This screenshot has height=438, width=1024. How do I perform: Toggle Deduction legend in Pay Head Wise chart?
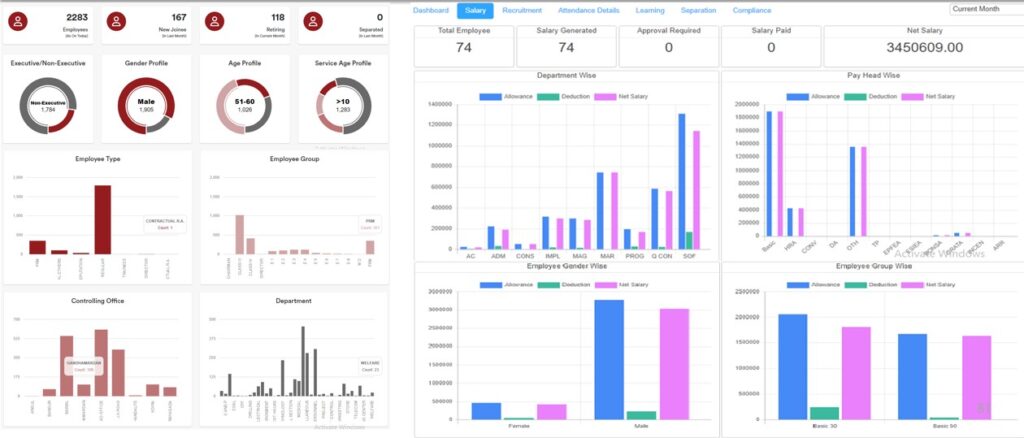click(877, 96)
